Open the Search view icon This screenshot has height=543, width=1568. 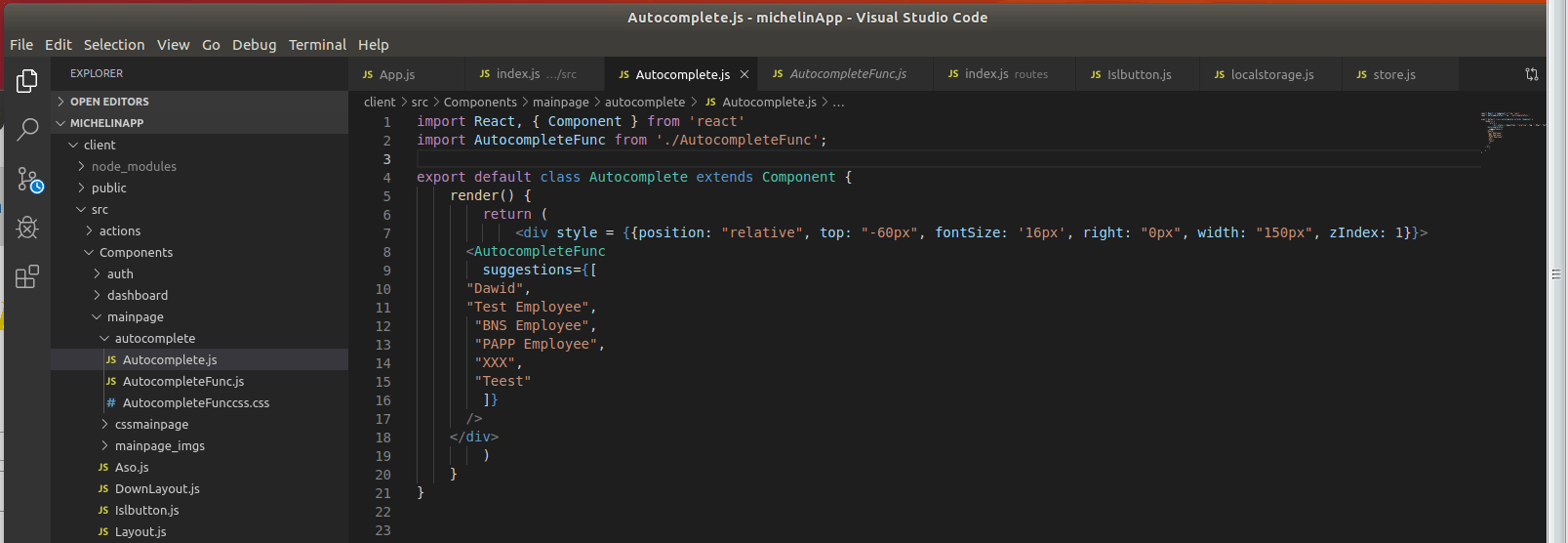(x=27, y=129)
